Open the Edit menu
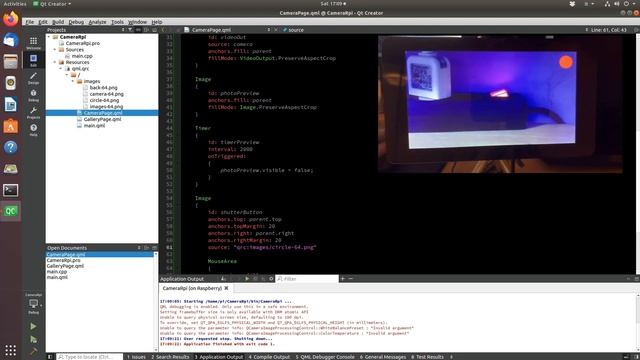The image size is (640, 360). click(43, 22)
